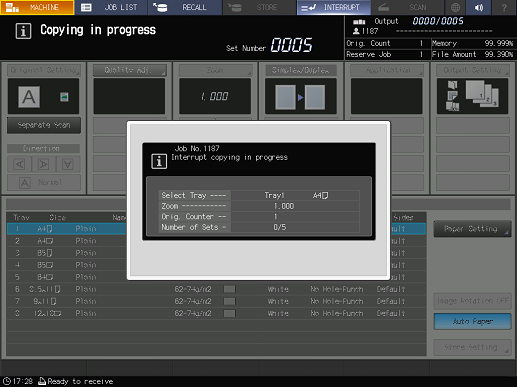This screenshot has height=387, width=517.
Task: Open help with the question mark icon
Action: (x=504, y=7)
